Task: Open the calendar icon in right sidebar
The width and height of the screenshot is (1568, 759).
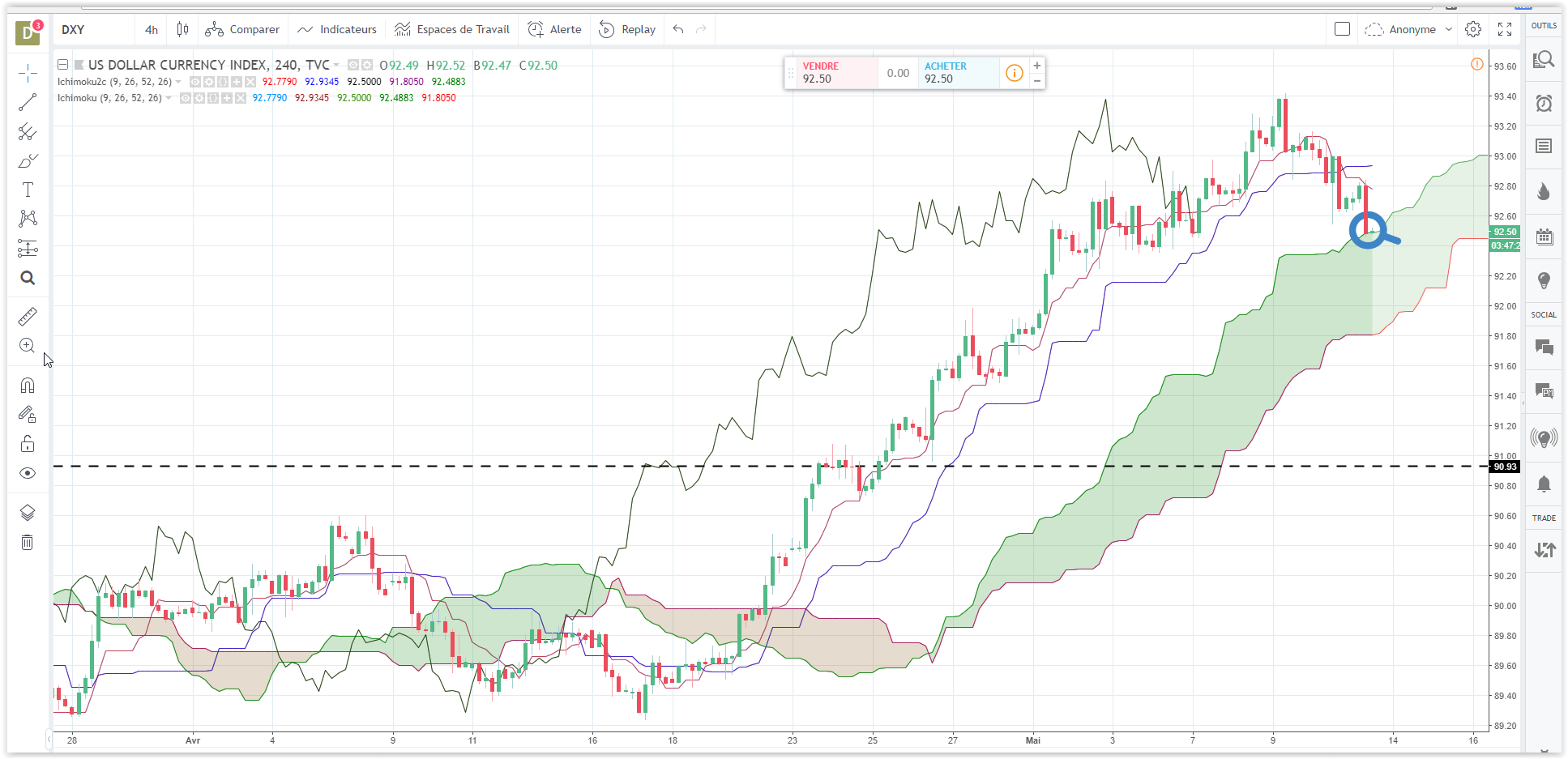Action: click(1544, 237)
